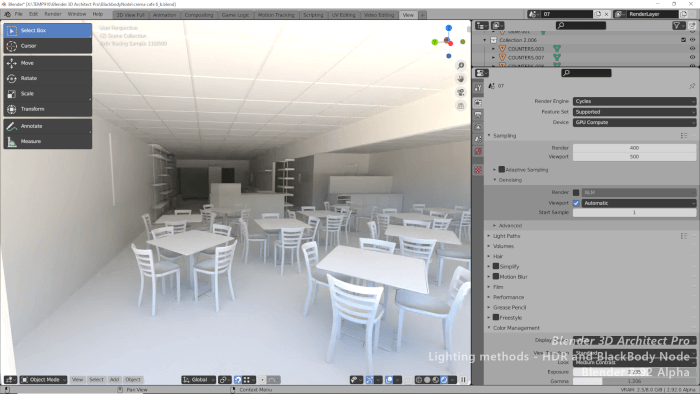Hide COUNTERS.003 with its eye icon
Viewport: 700px width, 394px height.
[x=692, y=49]
